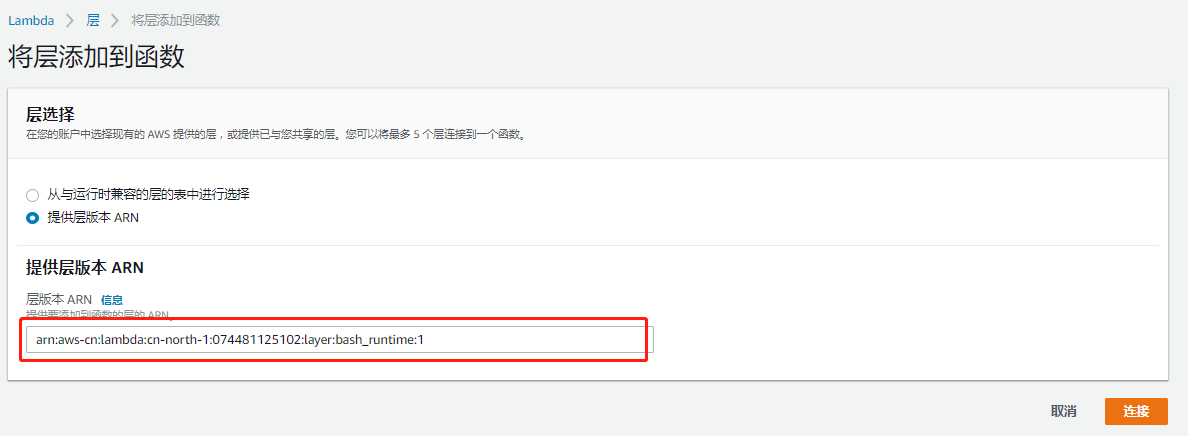Click the 层版本 ARN field label
This screenshot has height=436, width=1188.
click(59, 300)
